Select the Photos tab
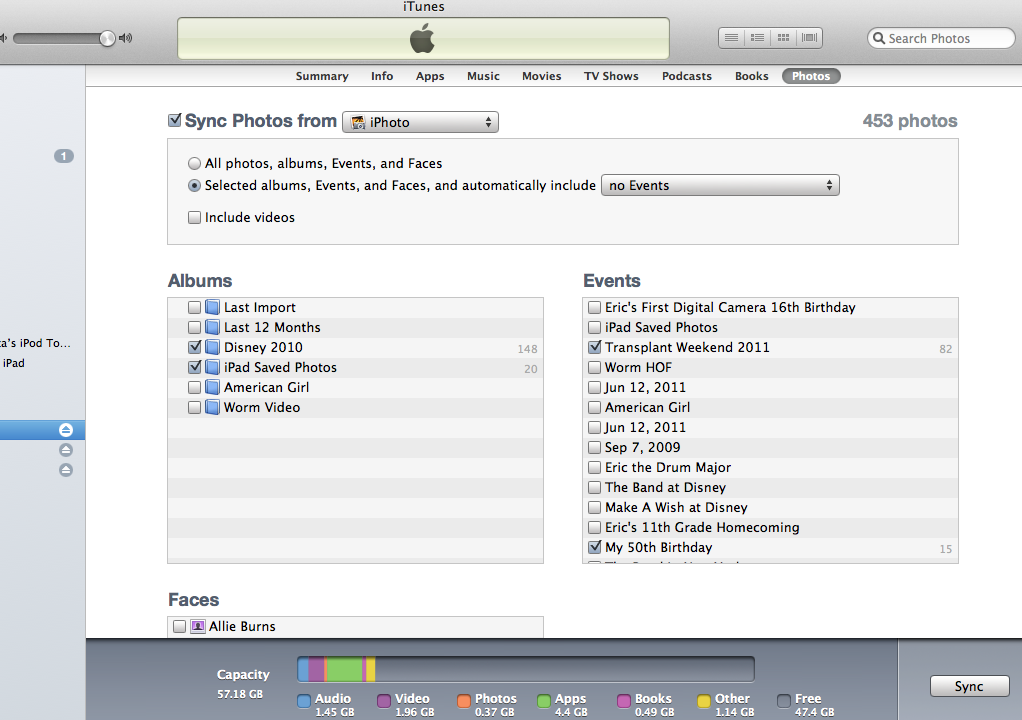Image resolution: width=1022 pixels, height=720 pixels. 811,76
